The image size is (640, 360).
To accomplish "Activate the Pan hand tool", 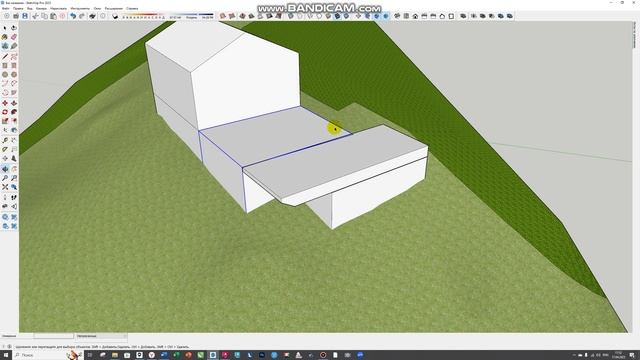I will point(14,169).
